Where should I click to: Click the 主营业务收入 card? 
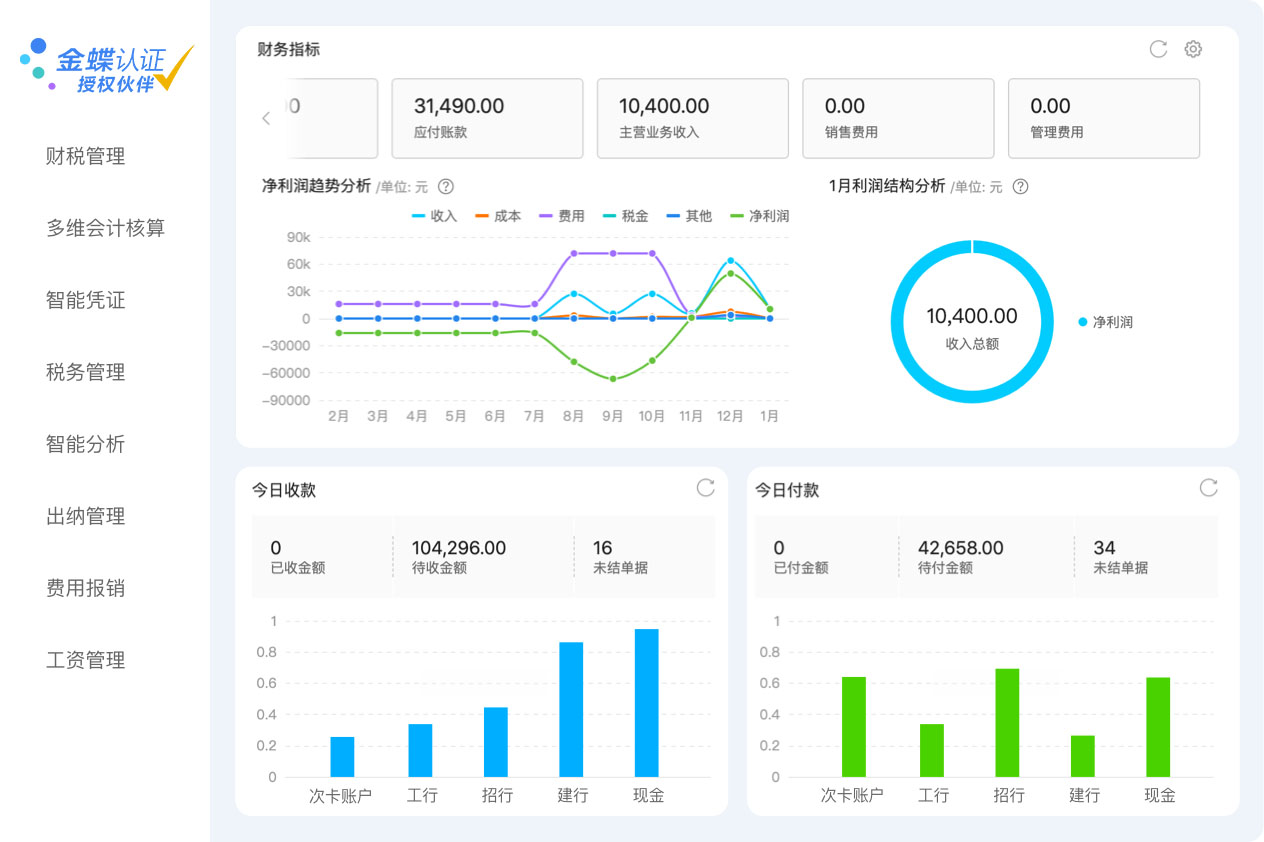tap(693, 118)
